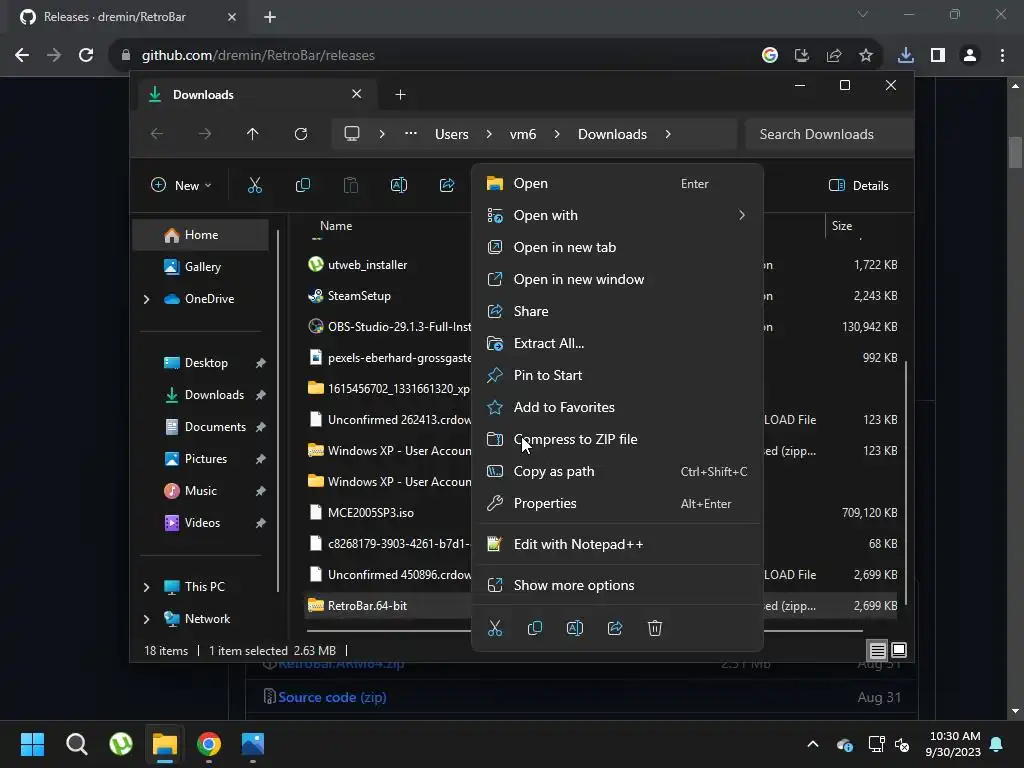Switch to large thumbnails view icon
1024x768 pixels.
click(x=899, y=650)
